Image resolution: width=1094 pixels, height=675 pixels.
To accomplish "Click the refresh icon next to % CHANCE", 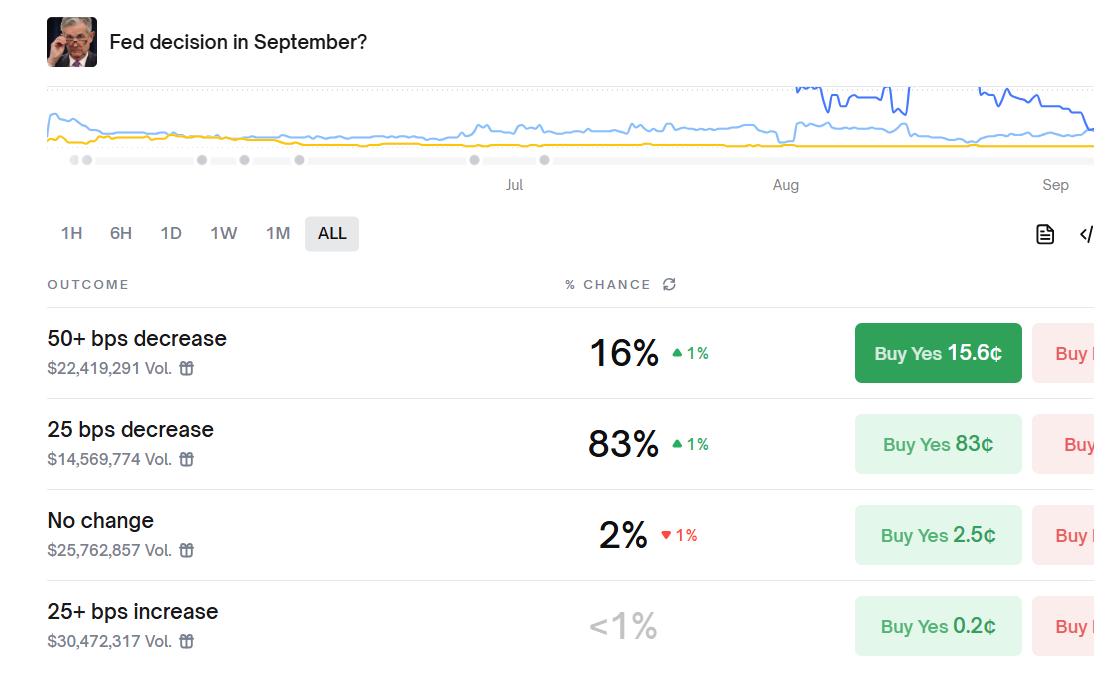I will tap(669, 284).
